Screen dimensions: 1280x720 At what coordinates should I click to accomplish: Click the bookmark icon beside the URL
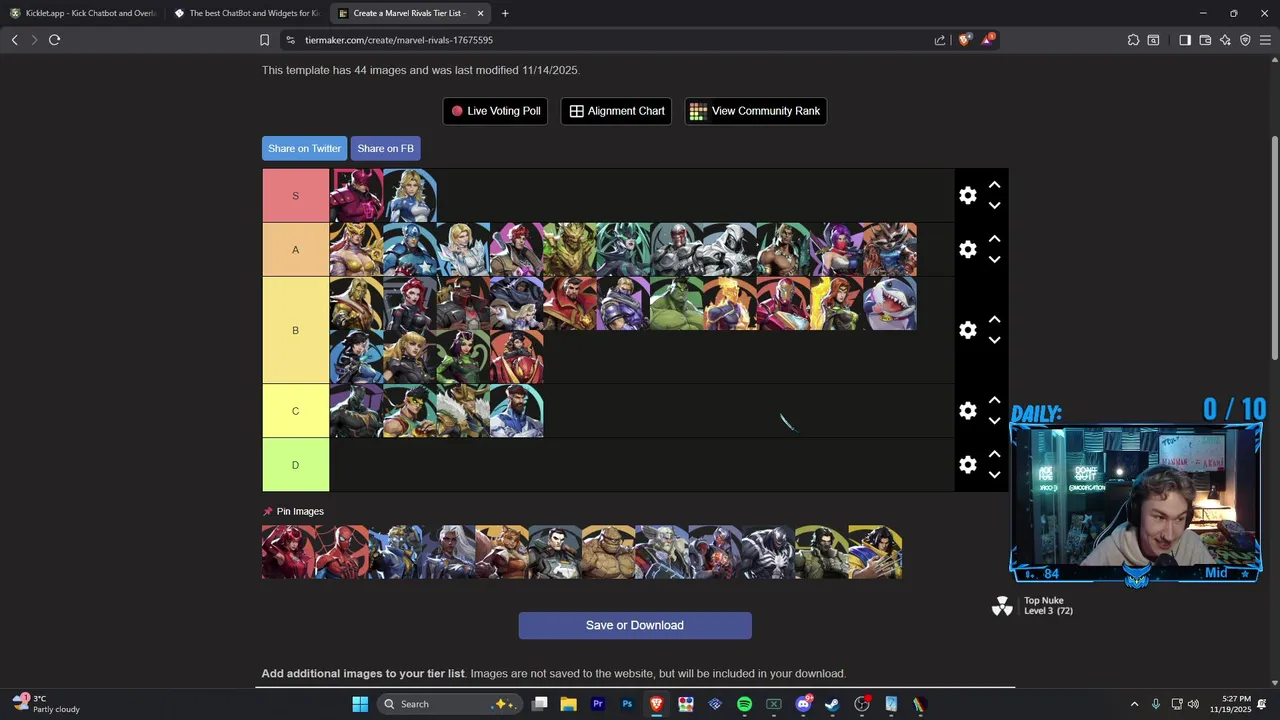pyautogui.click(x=264, y=40)
